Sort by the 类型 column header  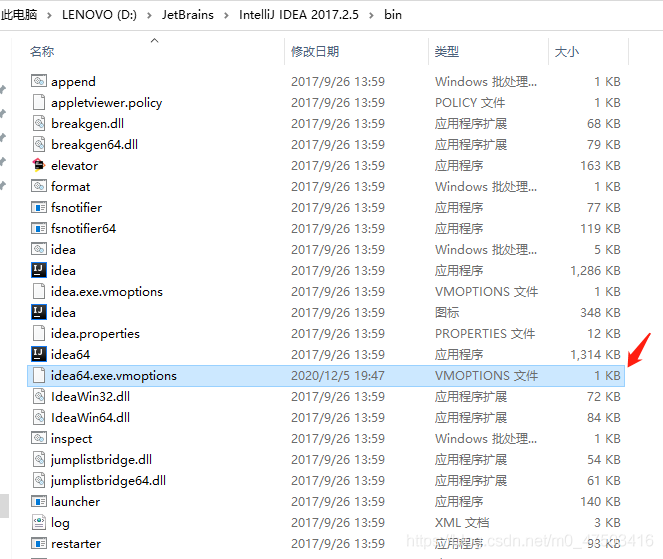(447, 52)
